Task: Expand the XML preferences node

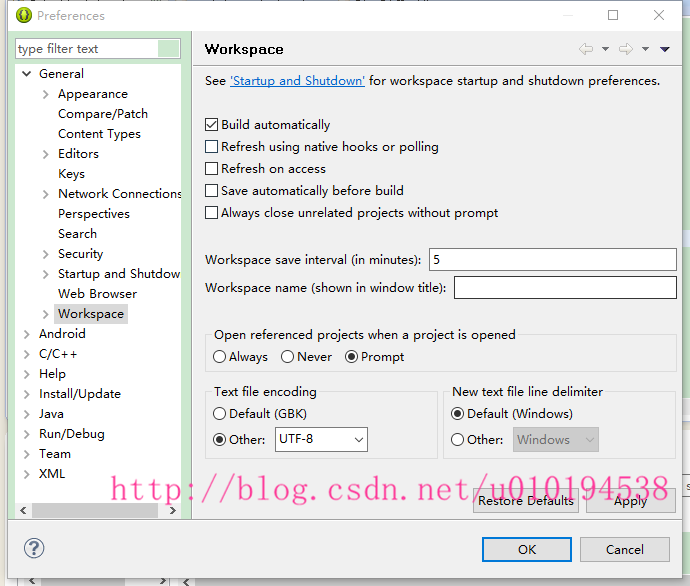Action: click(27, 474)
